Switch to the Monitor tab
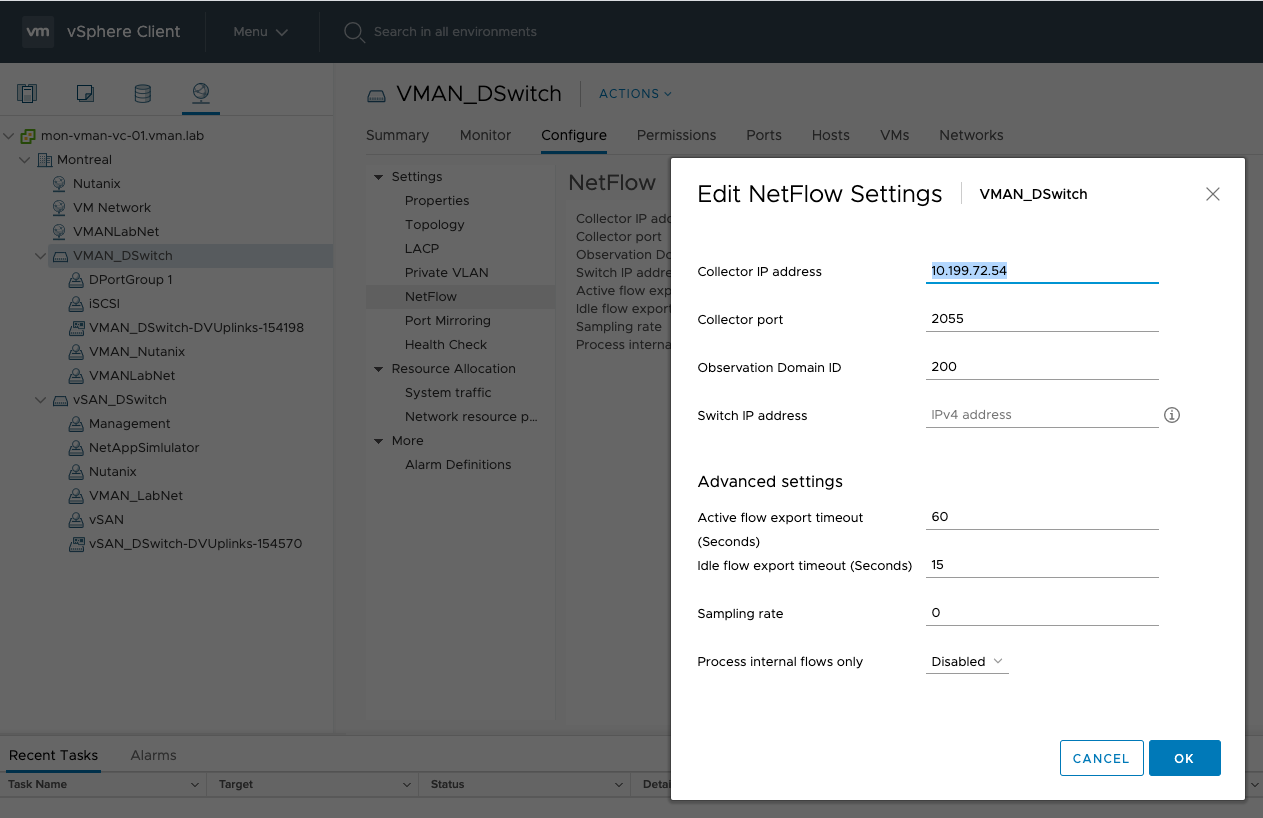The height and width of the screenshot is (818, 1263). click(x=485, y=135)
